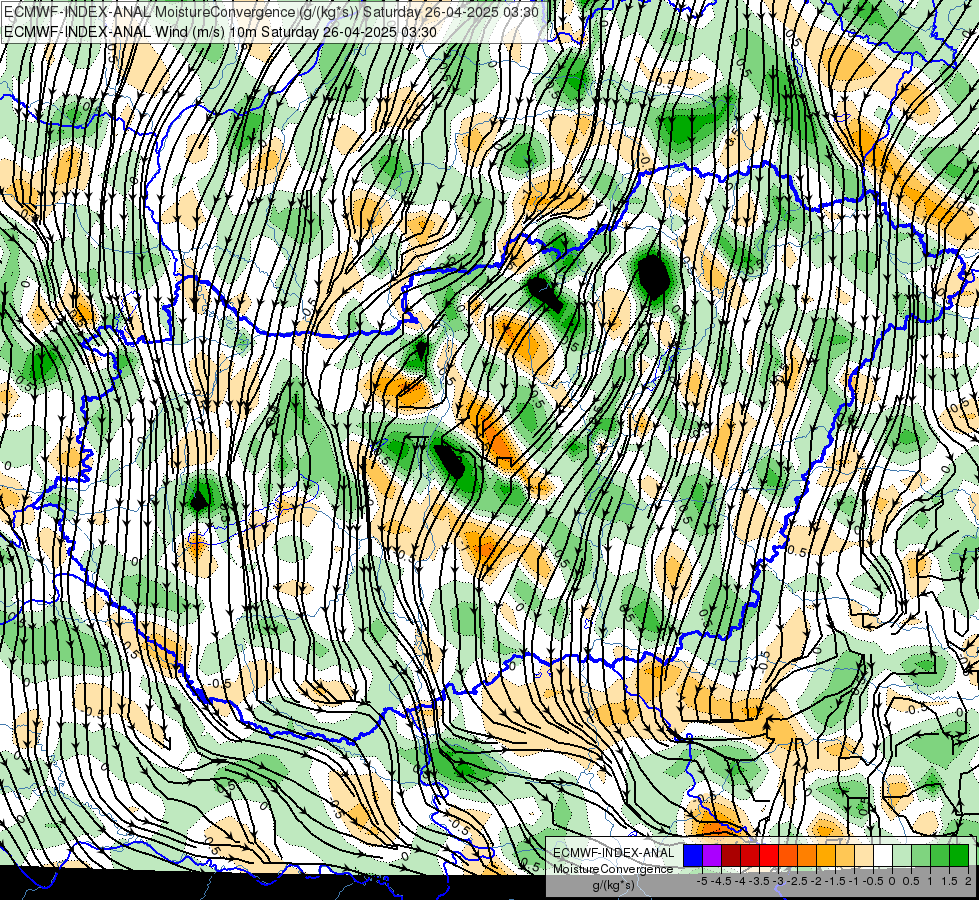
Task: Click the legend tick label -4.5
Action: [x=722, y=881]
